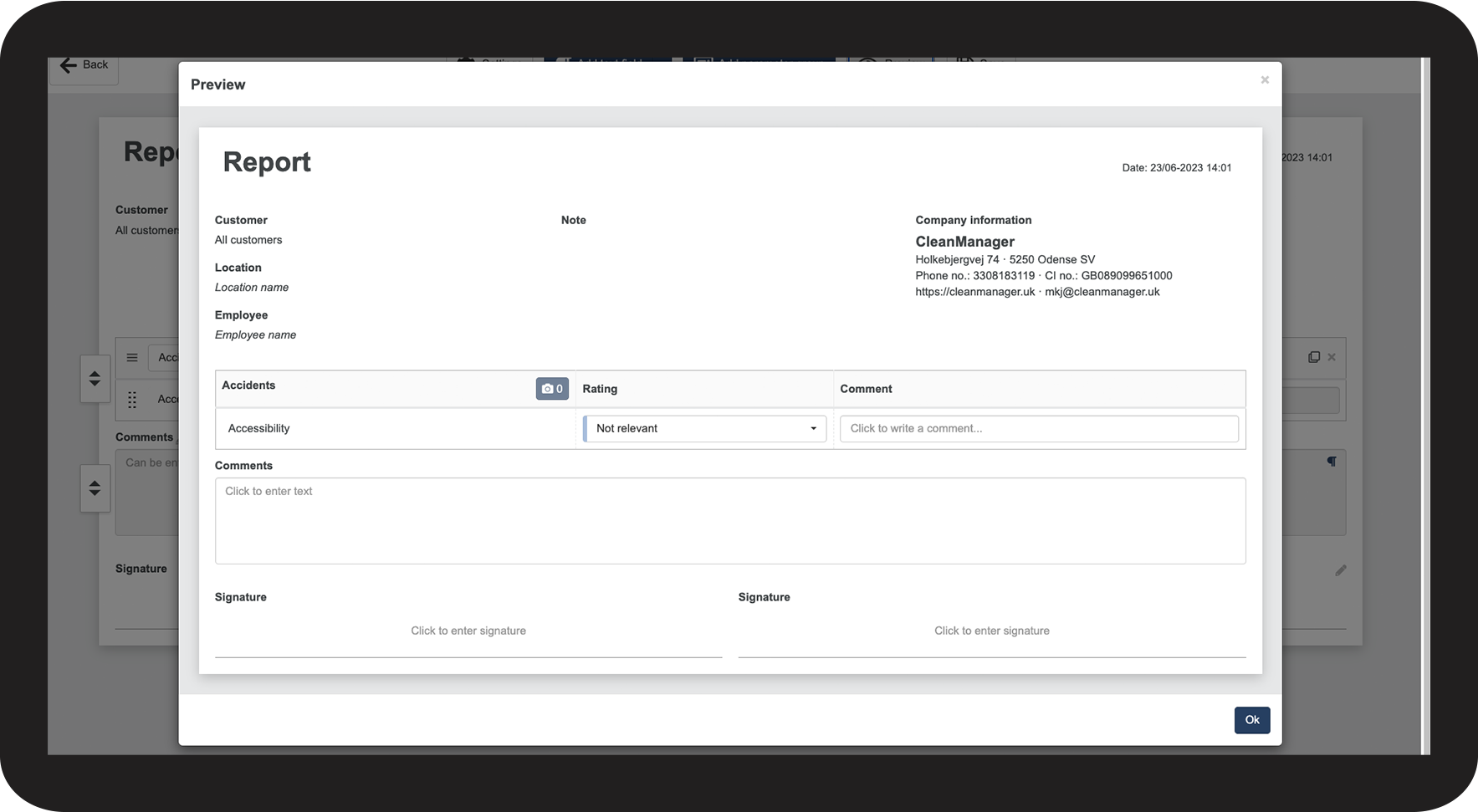The width and height of the screenshot is (1478, 812).
Task: Click the Ok button
Action: click(1252, 720)
